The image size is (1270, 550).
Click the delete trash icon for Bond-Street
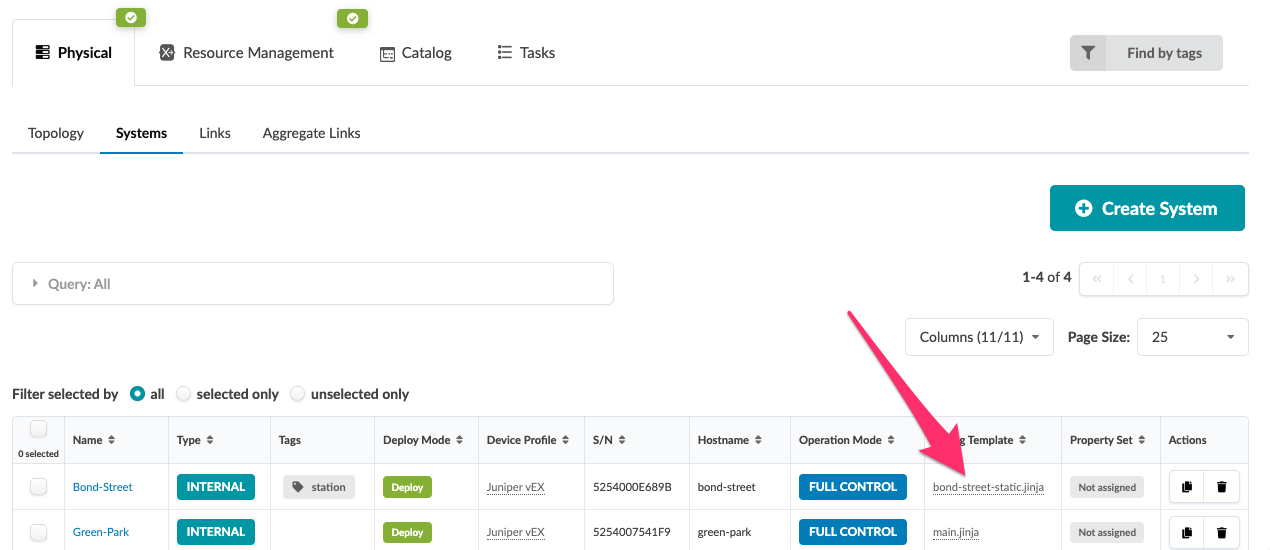coord(1221,487)
